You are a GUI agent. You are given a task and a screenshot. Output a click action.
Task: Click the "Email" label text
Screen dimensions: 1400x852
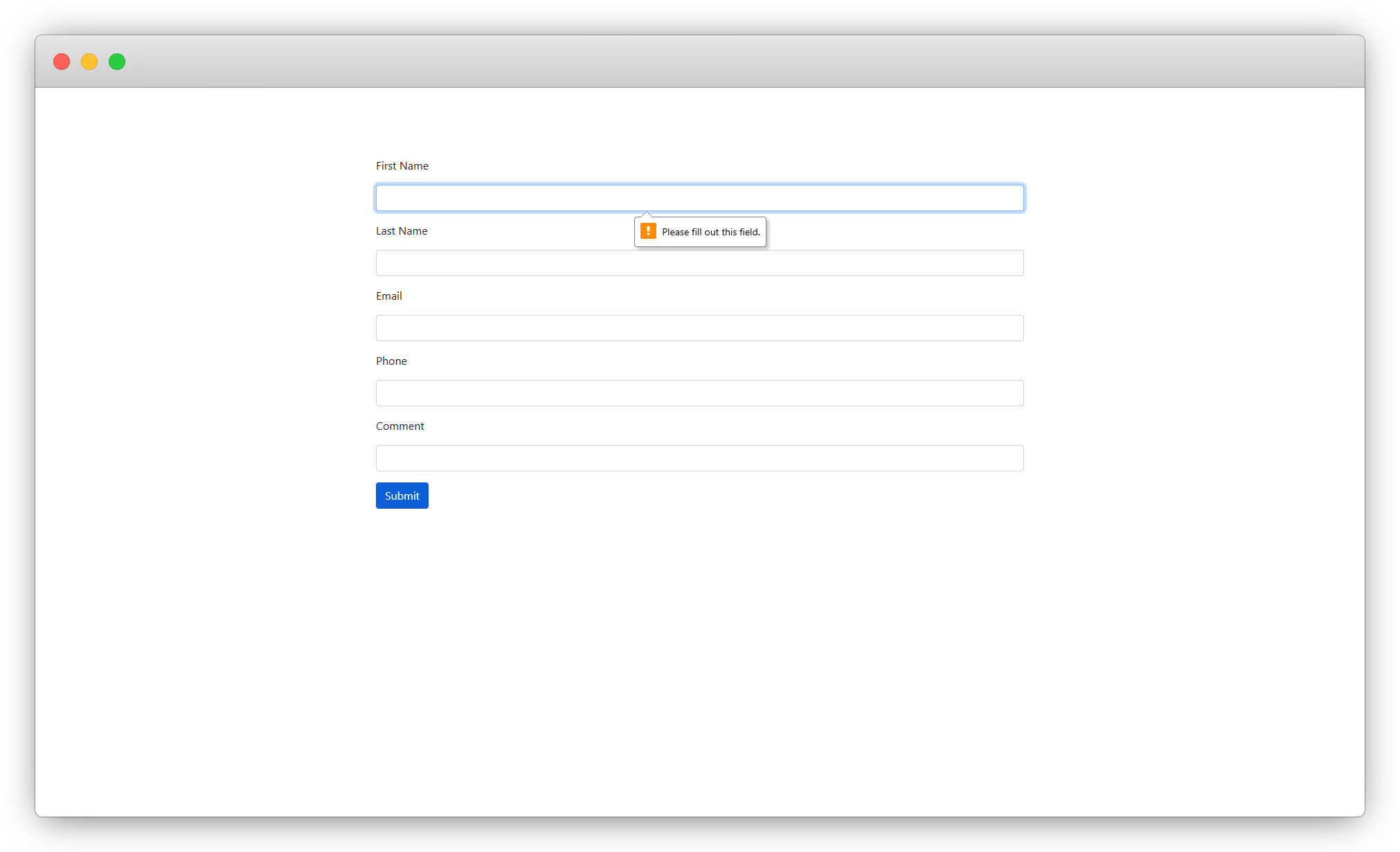point(388,296)
